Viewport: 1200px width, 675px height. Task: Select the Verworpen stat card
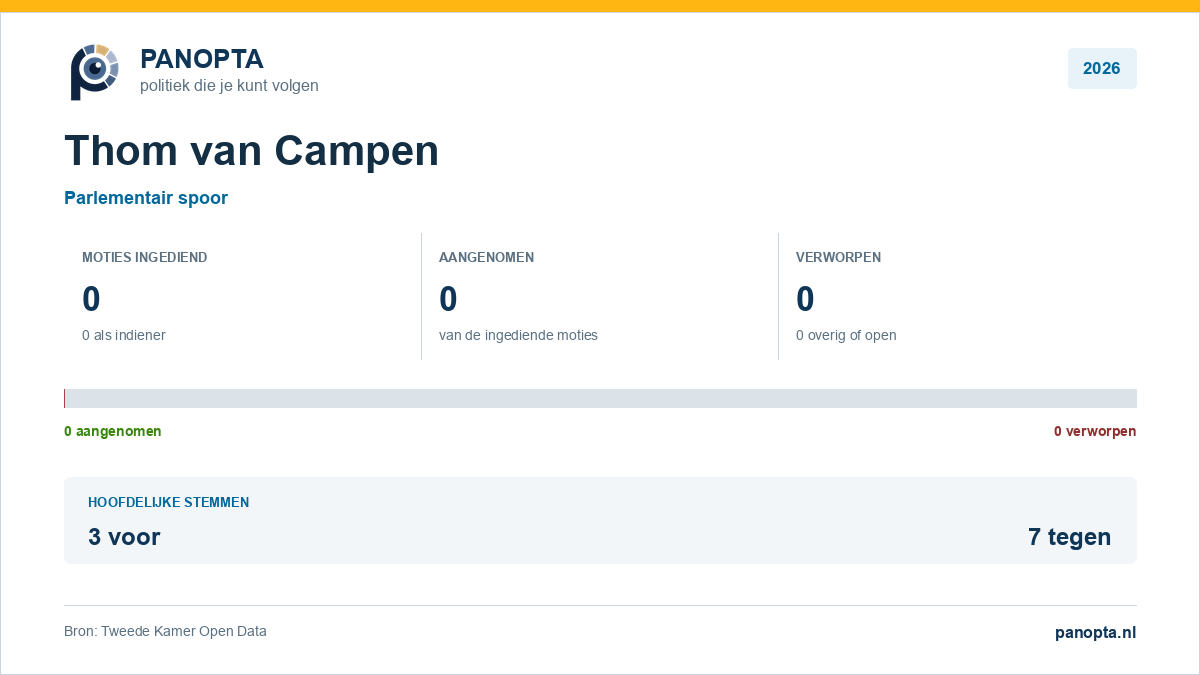tap(958, 296)
